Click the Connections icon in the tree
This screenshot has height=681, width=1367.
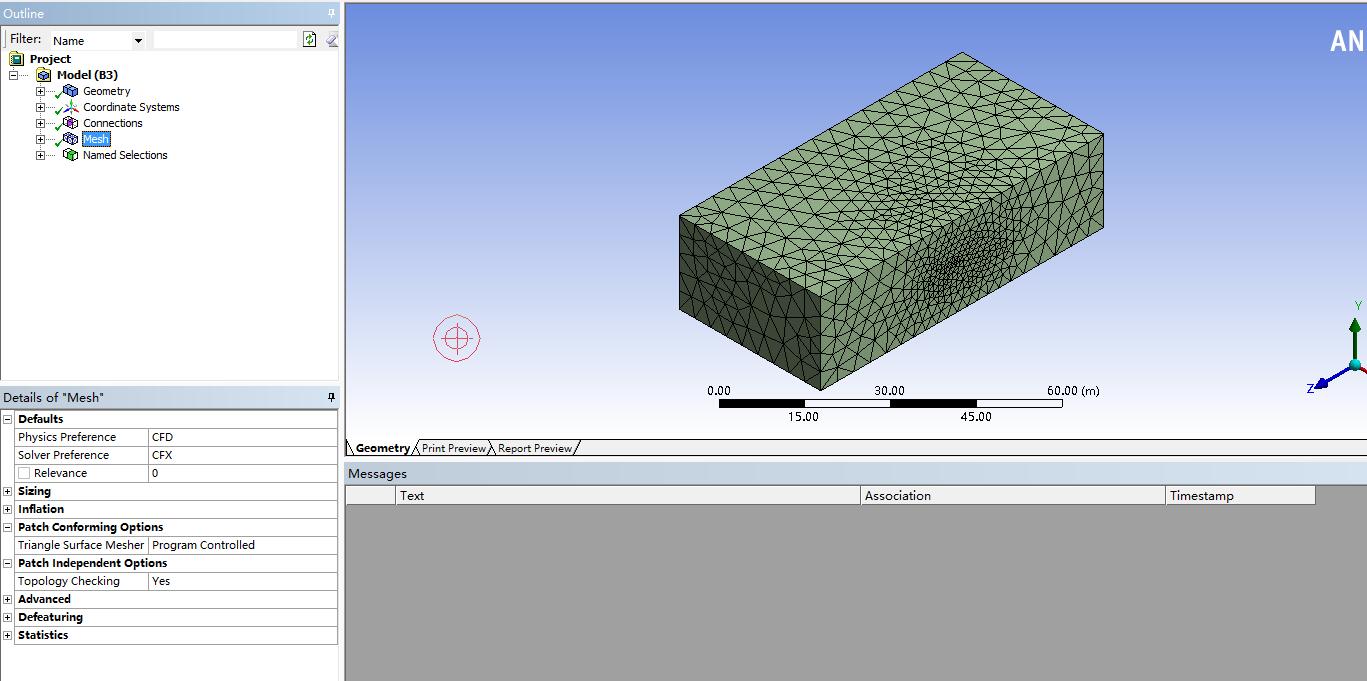(70, 123)
